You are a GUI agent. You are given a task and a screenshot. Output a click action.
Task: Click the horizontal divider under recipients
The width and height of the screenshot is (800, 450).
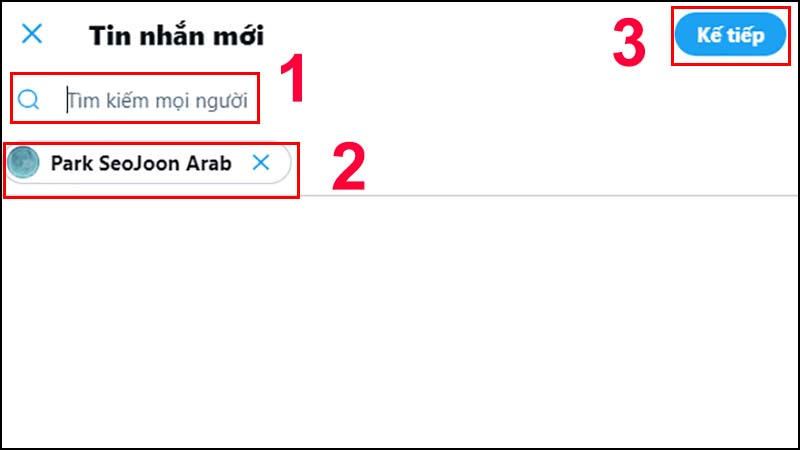click(x=548, y=195)
